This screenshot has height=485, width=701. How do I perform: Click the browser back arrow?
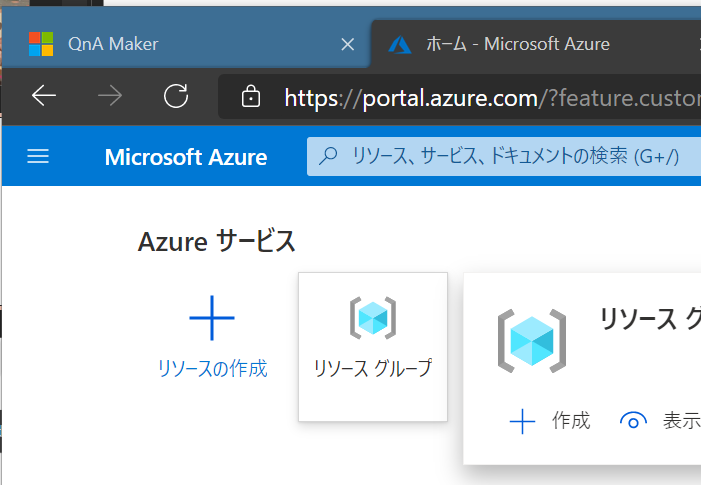point(44,96)
